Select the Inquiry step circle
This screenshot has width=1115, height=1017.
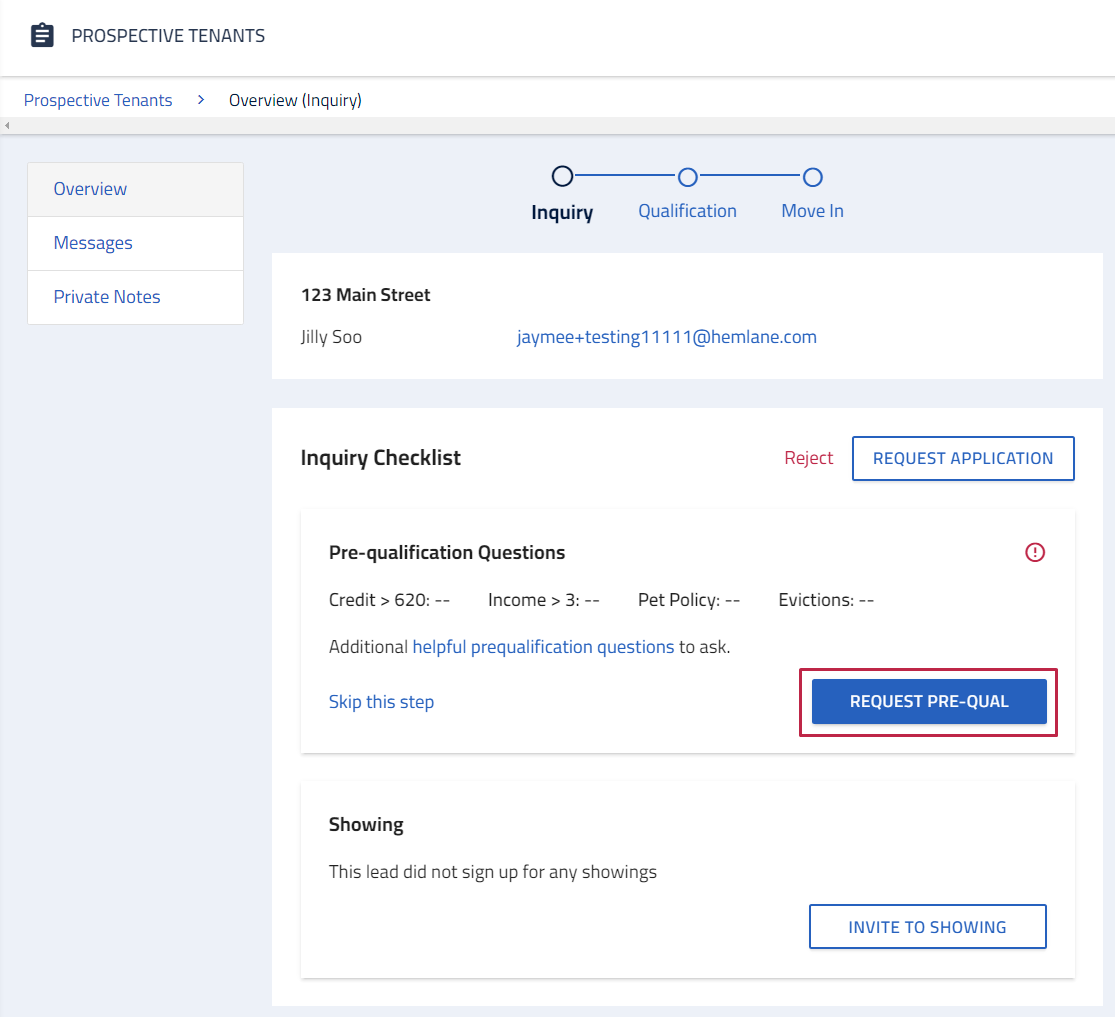(x=562, y=177)
